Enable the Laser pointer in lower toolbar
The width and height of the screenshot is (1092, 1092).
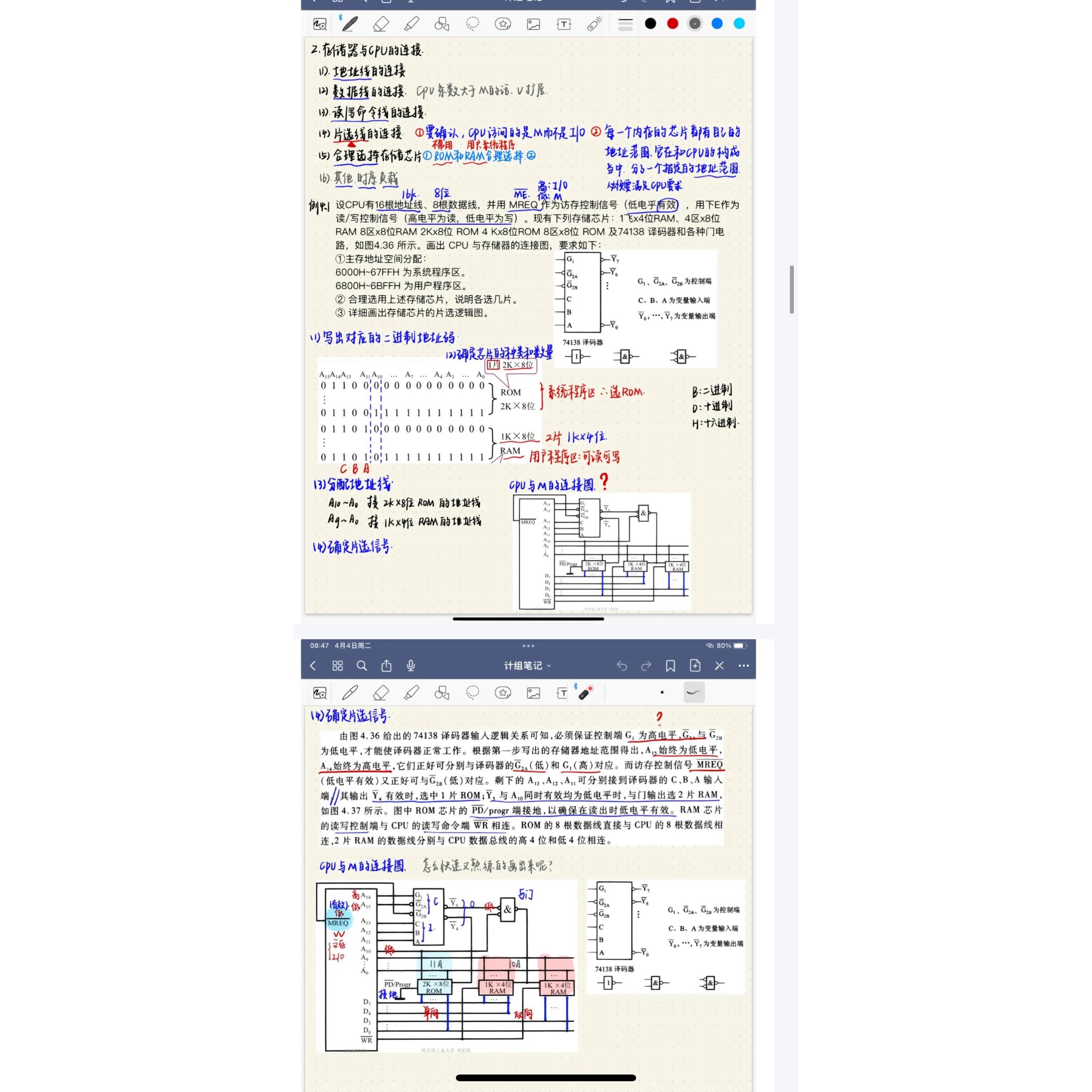pos(585,693)
